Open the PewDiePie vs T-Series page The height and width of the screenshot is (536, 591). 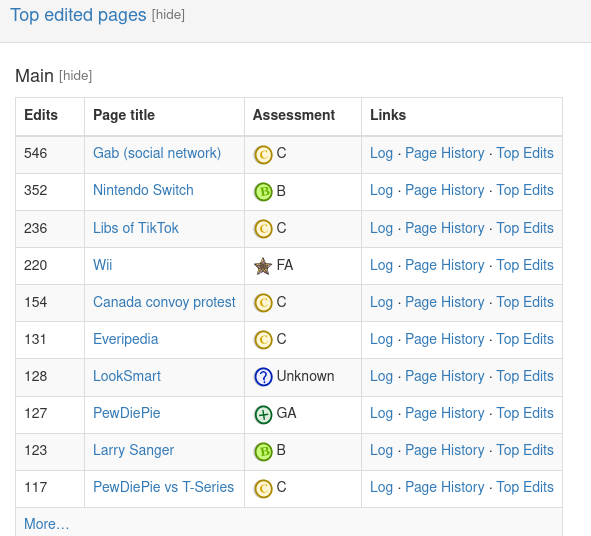pyautogui.click(x=164, y=487)
